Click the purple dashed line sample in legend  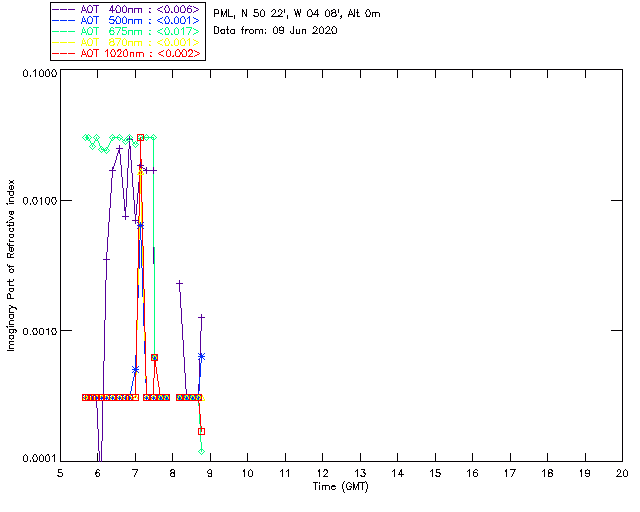pyautogui.click(x=64, y=9)
